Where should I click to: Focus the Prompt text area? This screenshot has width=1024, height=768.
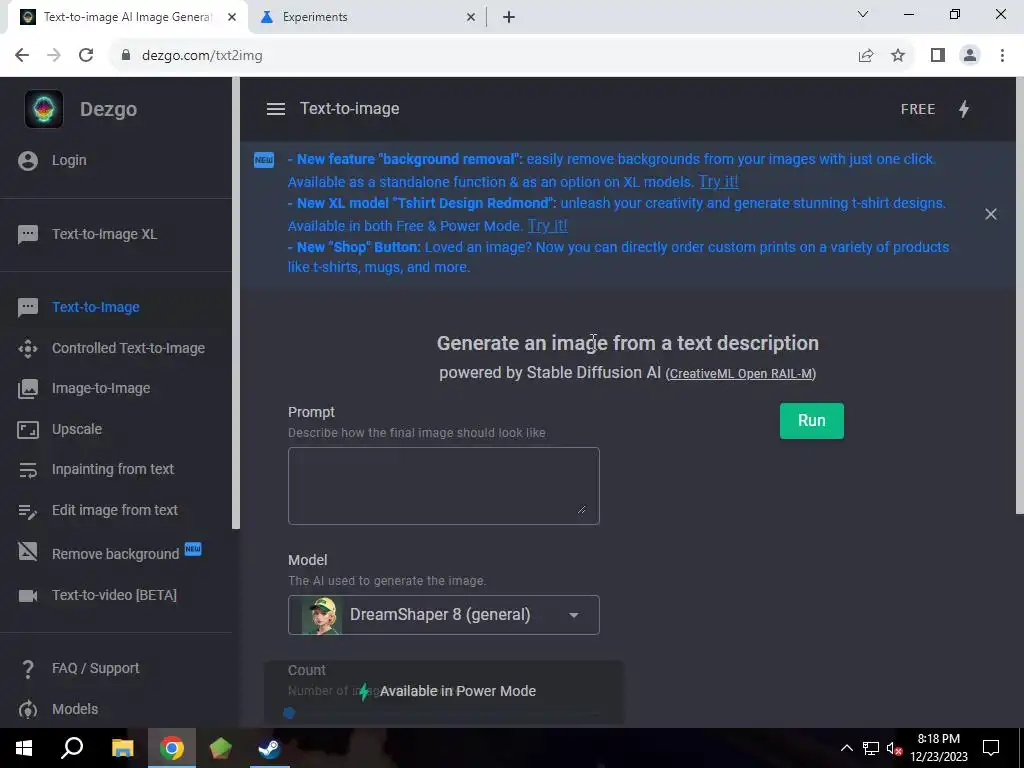click(443, 486)
